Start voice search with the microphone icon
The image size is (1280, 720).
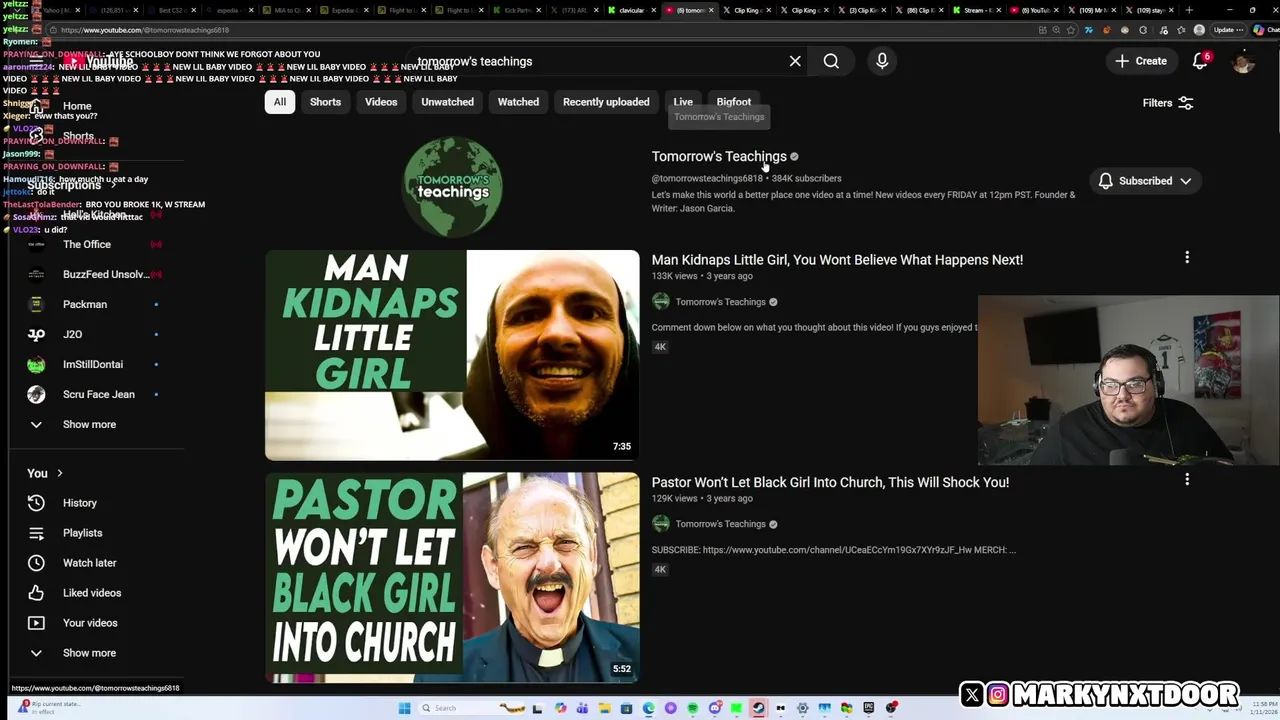point(882,61)
